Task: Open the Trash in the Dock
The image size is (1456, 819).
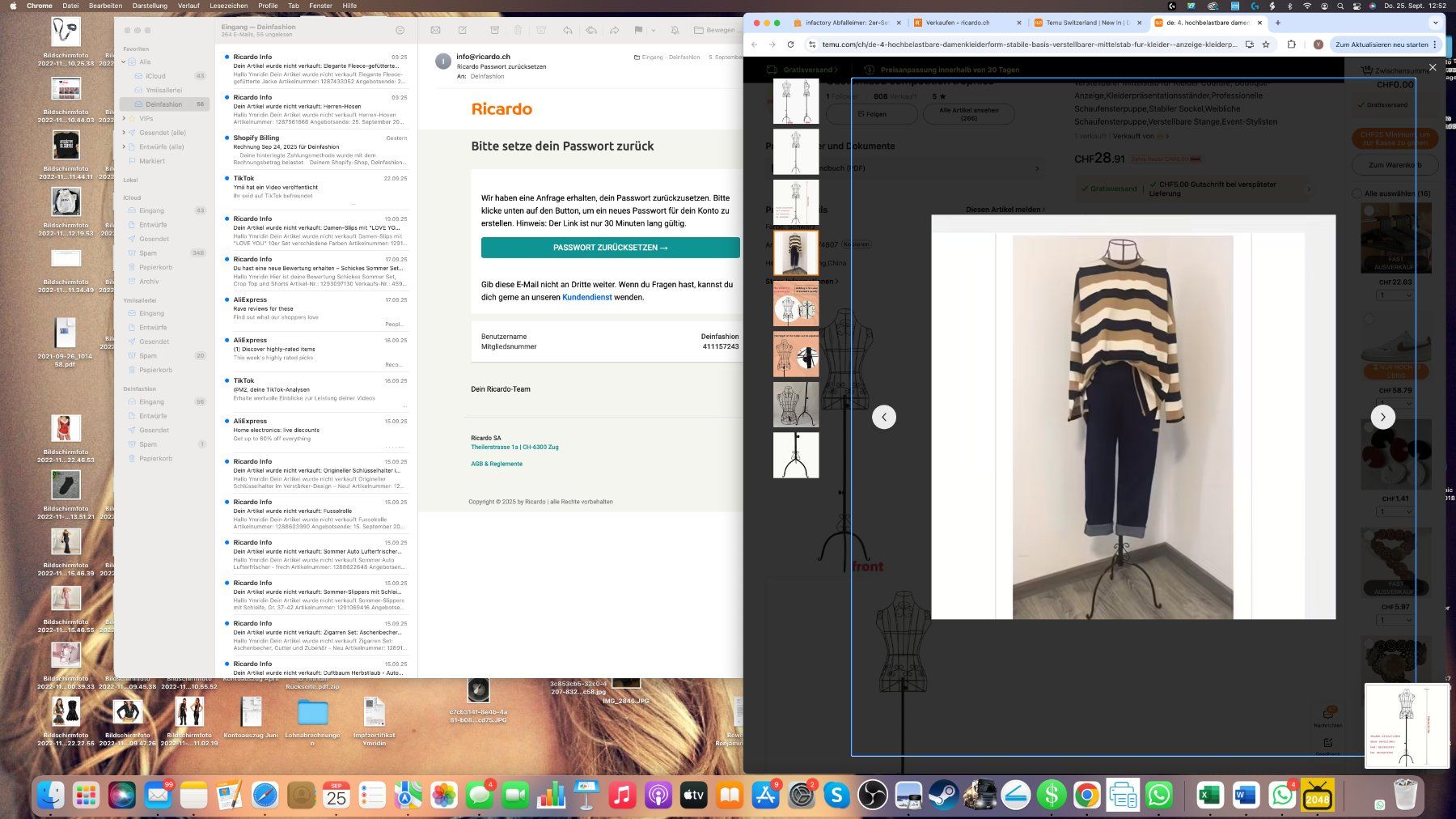Action: 1406,796
